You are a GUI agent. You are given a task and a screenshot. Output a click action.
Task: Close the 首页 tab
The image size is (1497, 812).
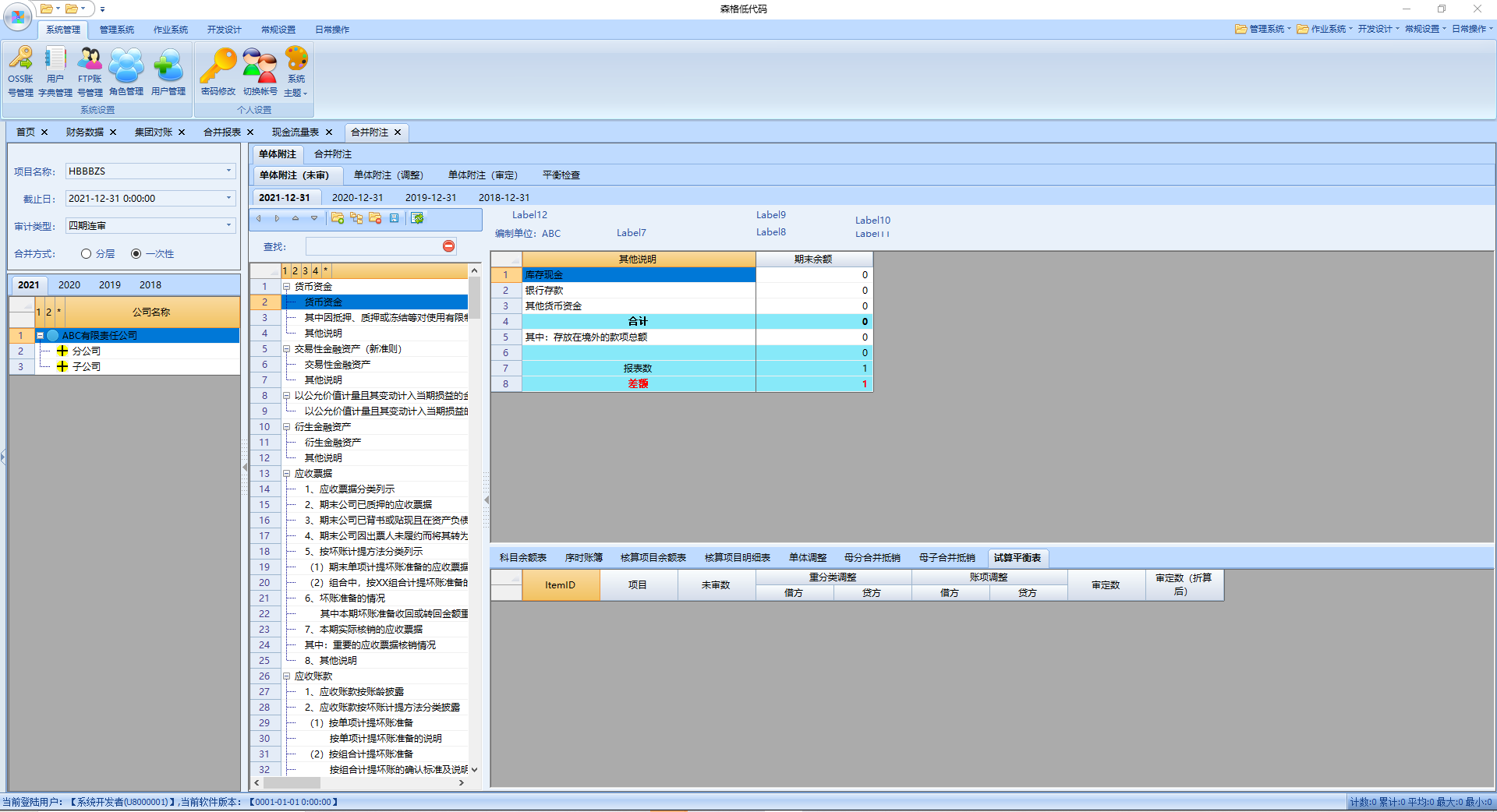[44, 132]
